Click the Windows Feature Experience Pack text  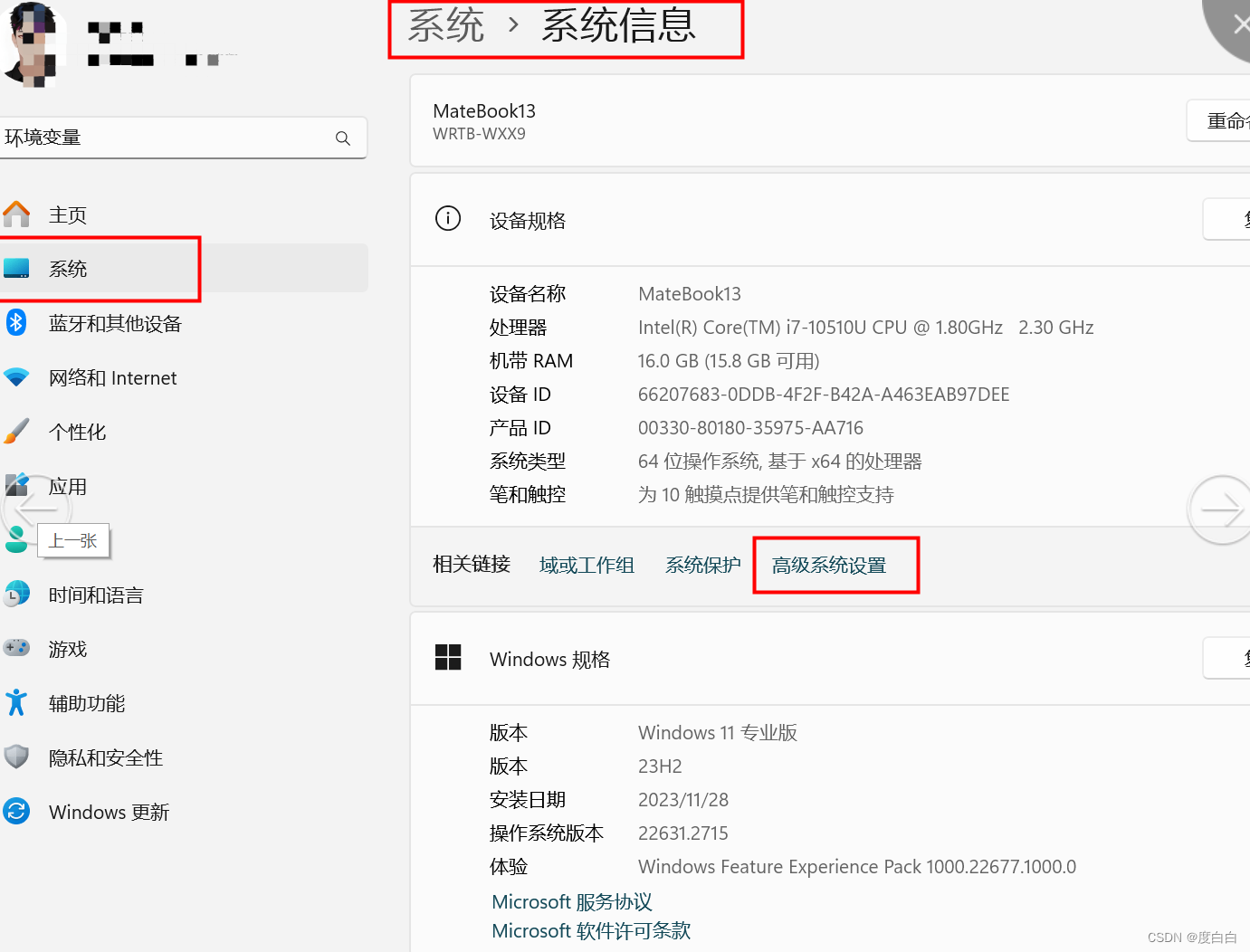click(x=857, y=867)
